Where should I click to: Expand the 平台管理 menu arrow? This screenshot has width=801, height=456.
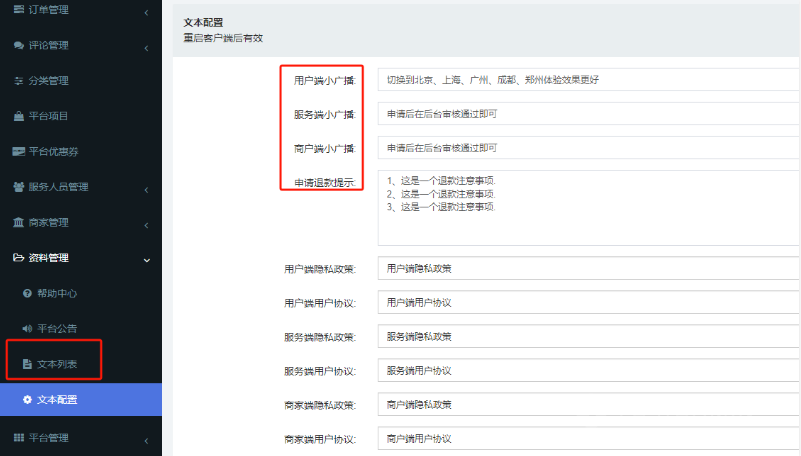147,438
